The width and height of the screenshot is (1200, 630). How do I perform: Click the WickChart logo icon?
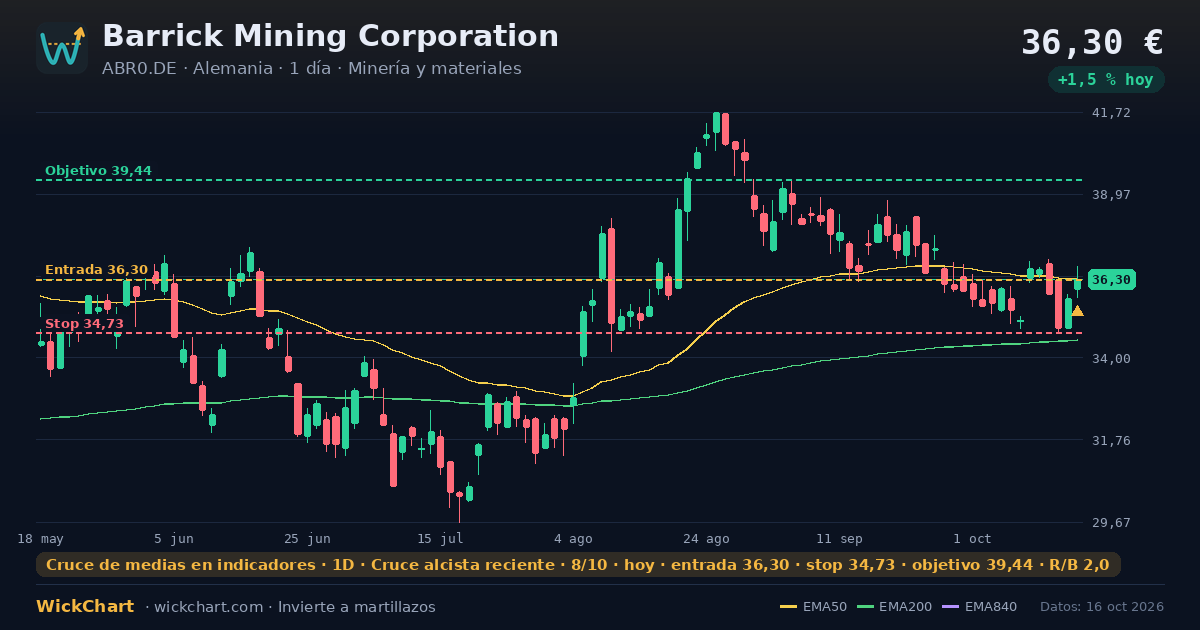point(62,48)
